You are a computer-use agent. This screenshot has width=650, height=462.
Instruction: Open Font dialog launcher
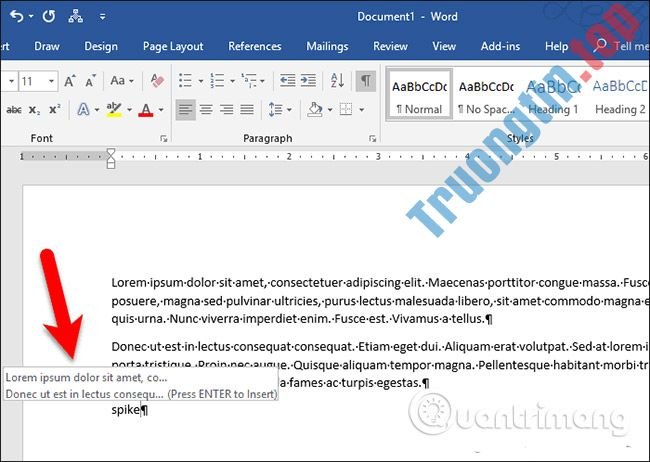coord(164,139)
